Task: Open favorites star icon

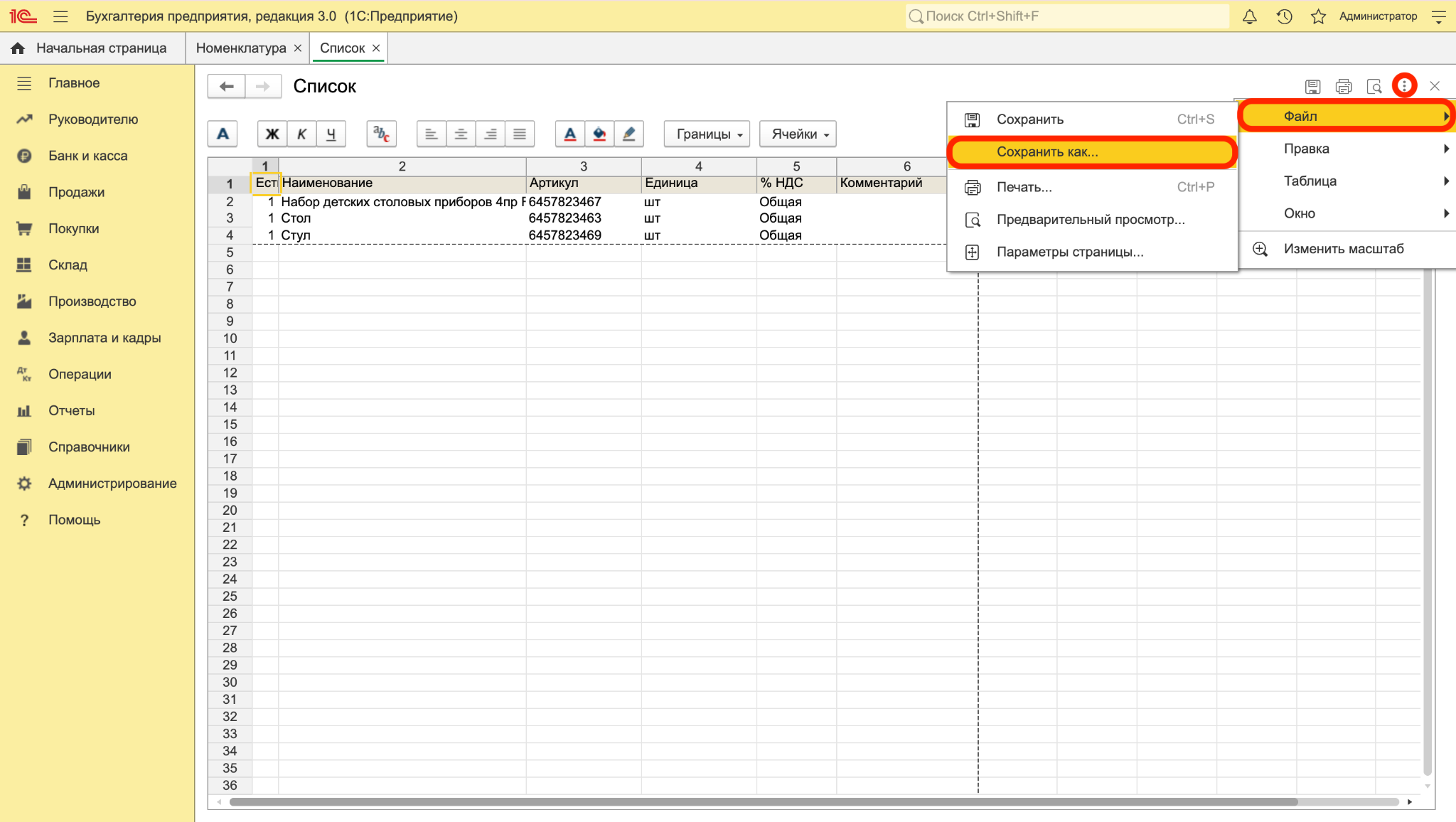Action: point(1318,16)
